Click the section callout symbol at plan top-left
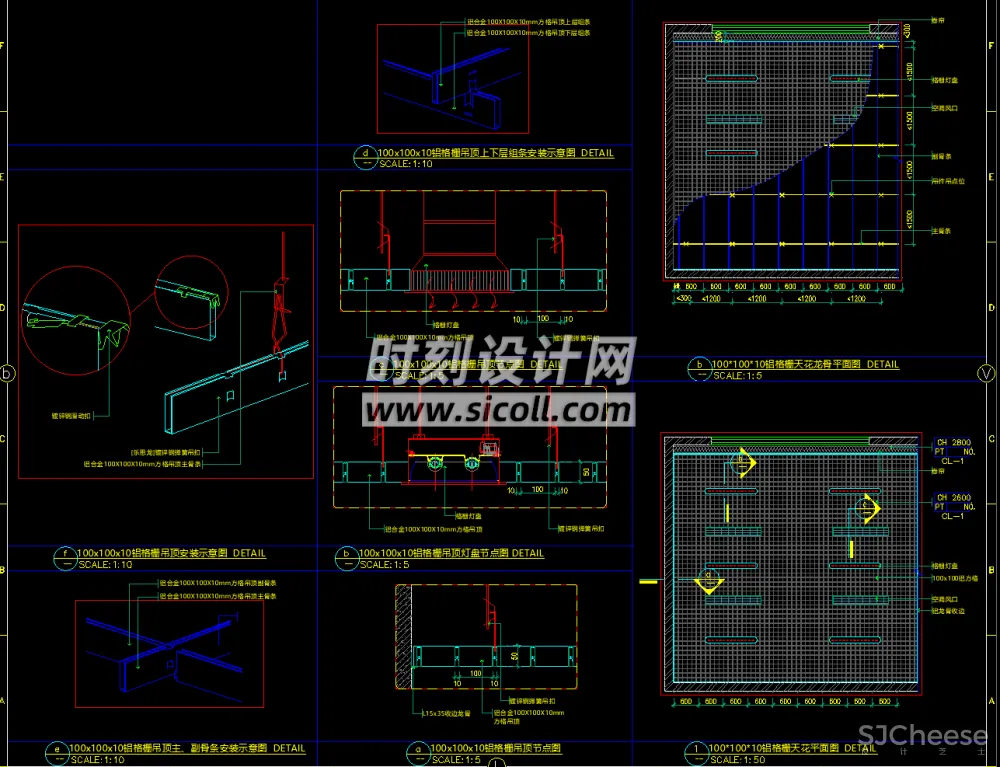Viewport: 1000px width, 767px height. click(740, 462)
